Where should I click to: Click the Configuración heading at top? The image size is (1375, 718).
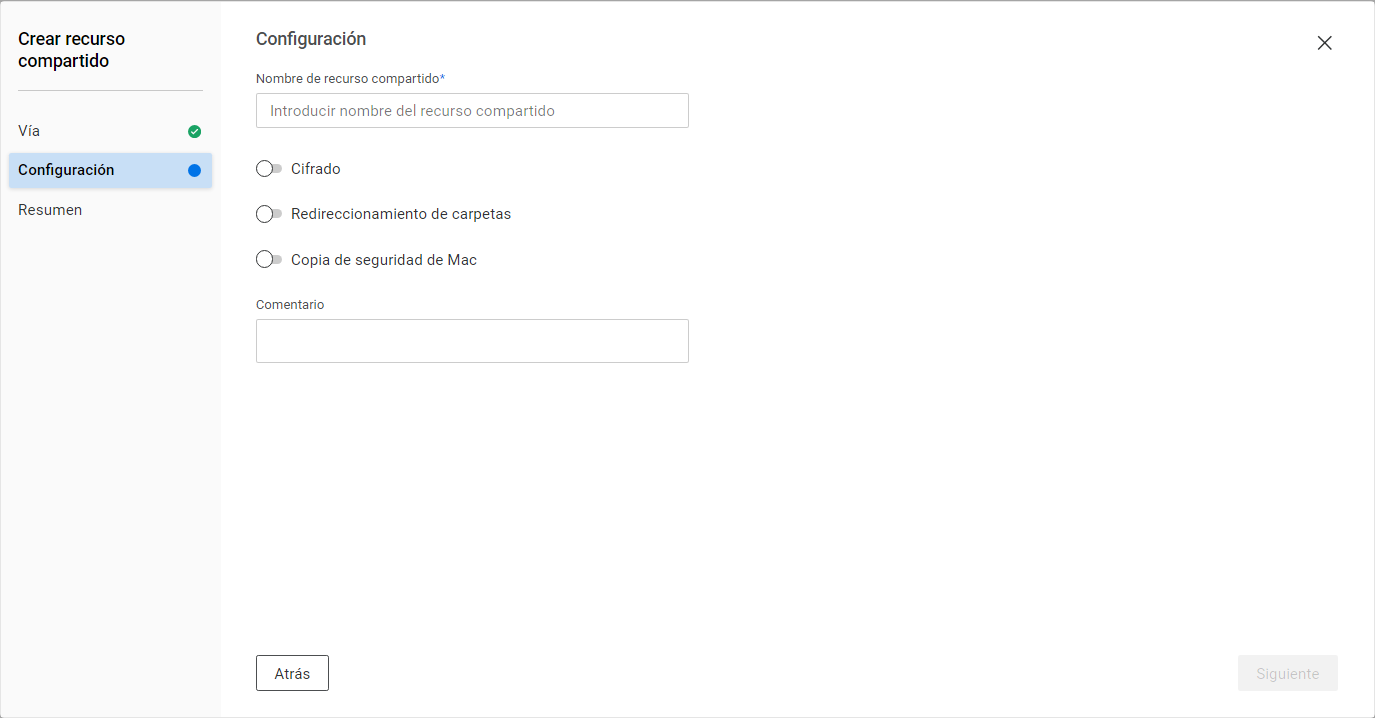click(311, 39)
